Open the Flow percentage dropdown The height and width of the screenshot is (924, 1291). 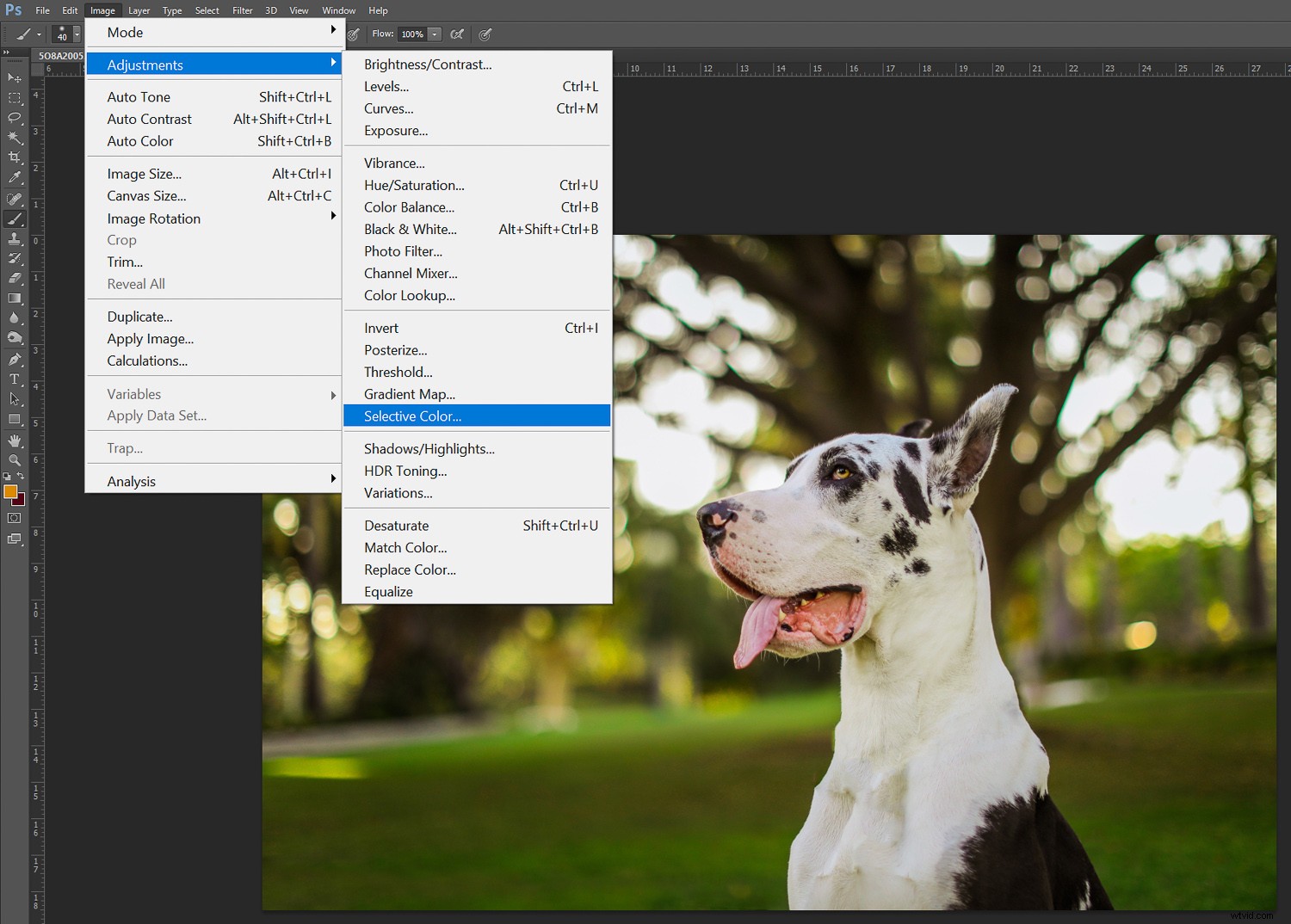click(x=434, y=34)
